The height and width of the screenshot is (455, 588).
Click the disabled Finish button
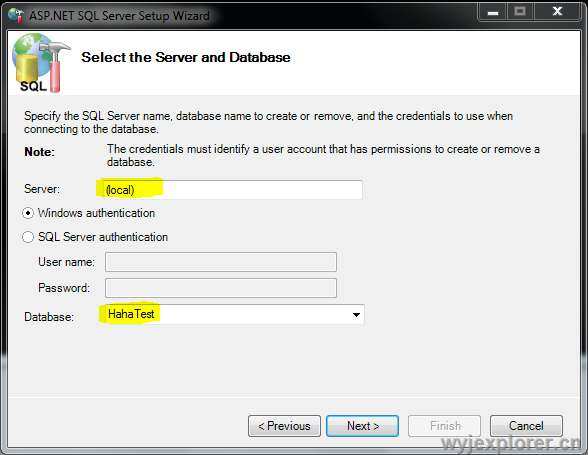(x=444, y=426)
